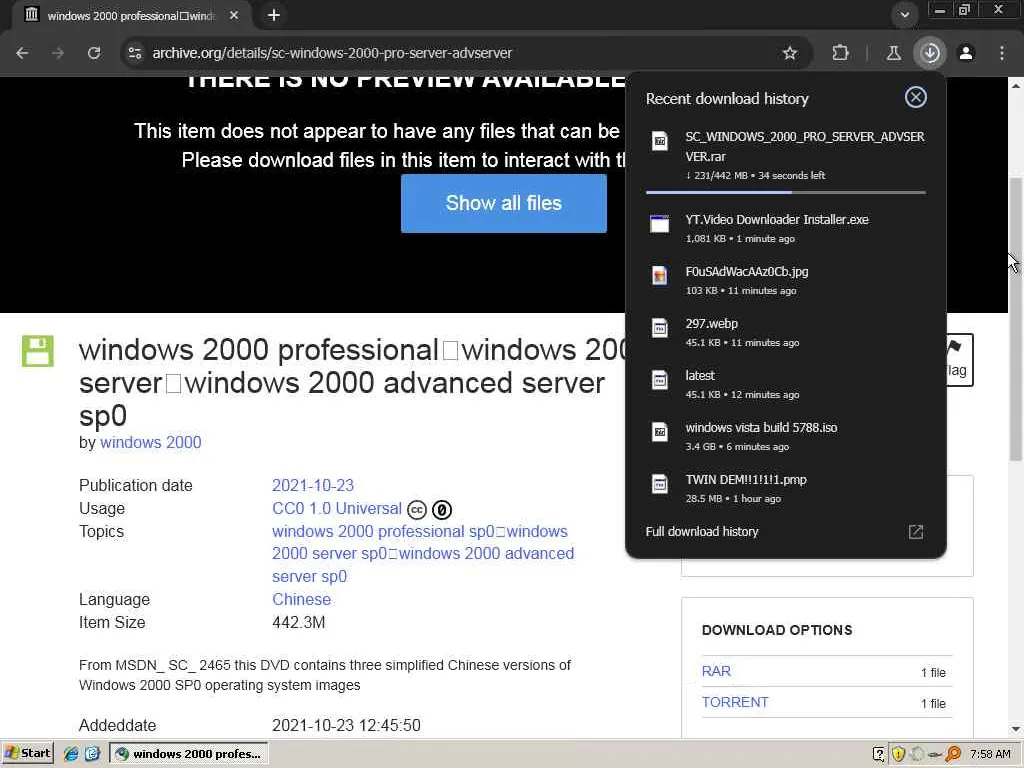Go back using the browser back arrow
Image resolution: width=1024 pixels, height=768 pixels.
[x=22, y=53]
